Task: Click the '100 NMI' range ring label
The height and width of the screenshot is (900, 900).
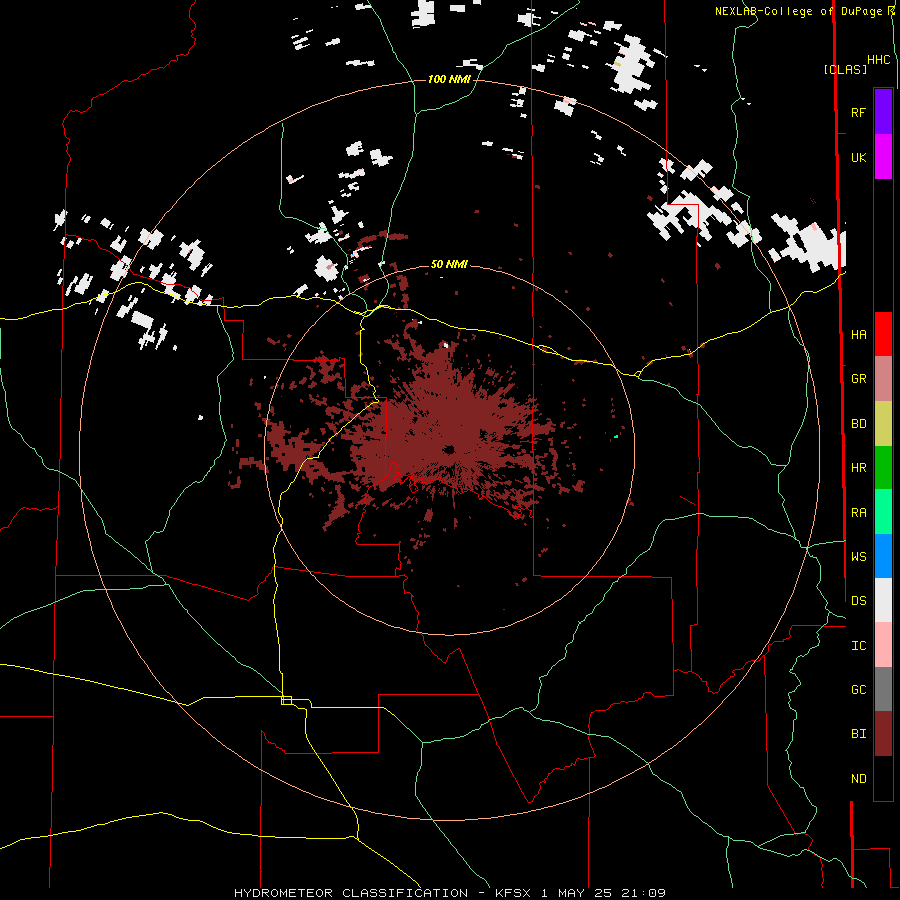Action: coord(449,79)
